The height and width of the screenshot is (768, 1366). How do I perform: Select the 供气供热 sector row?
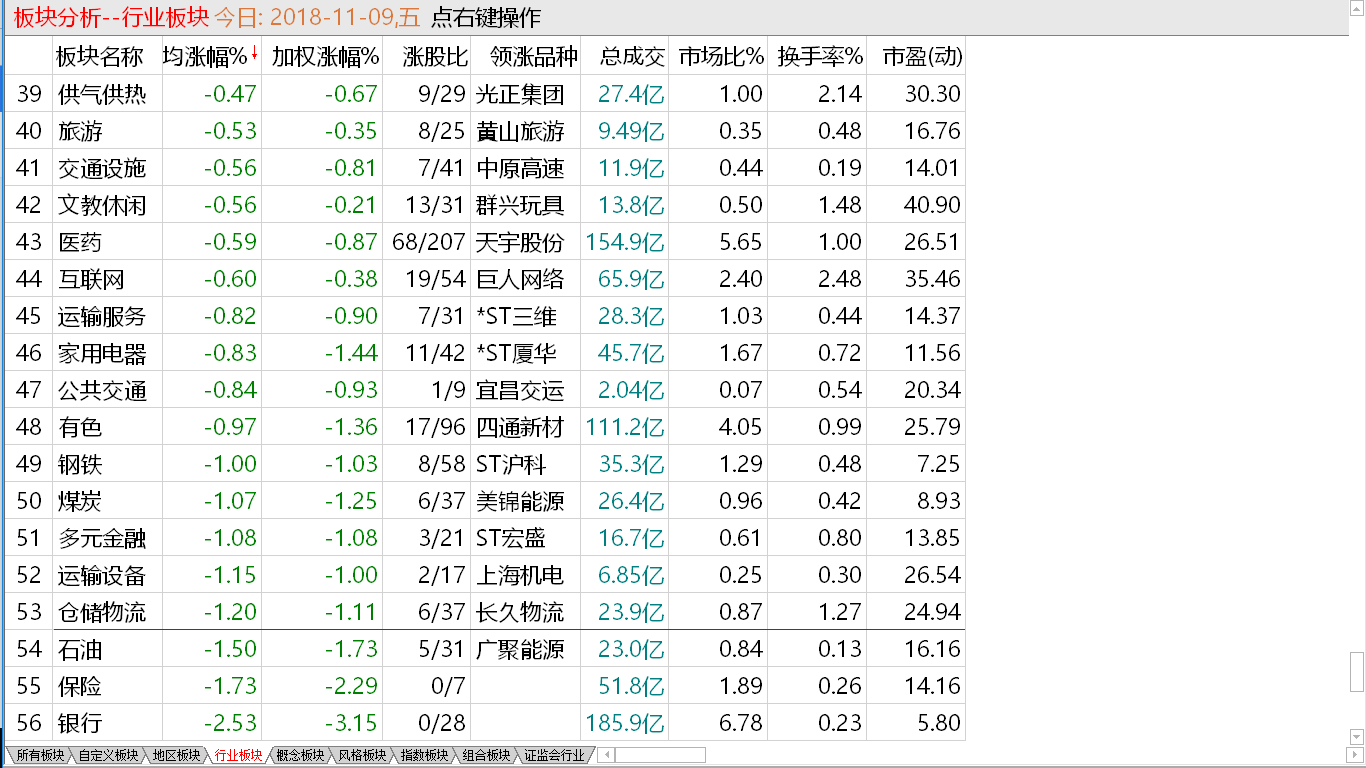(485, 94)
